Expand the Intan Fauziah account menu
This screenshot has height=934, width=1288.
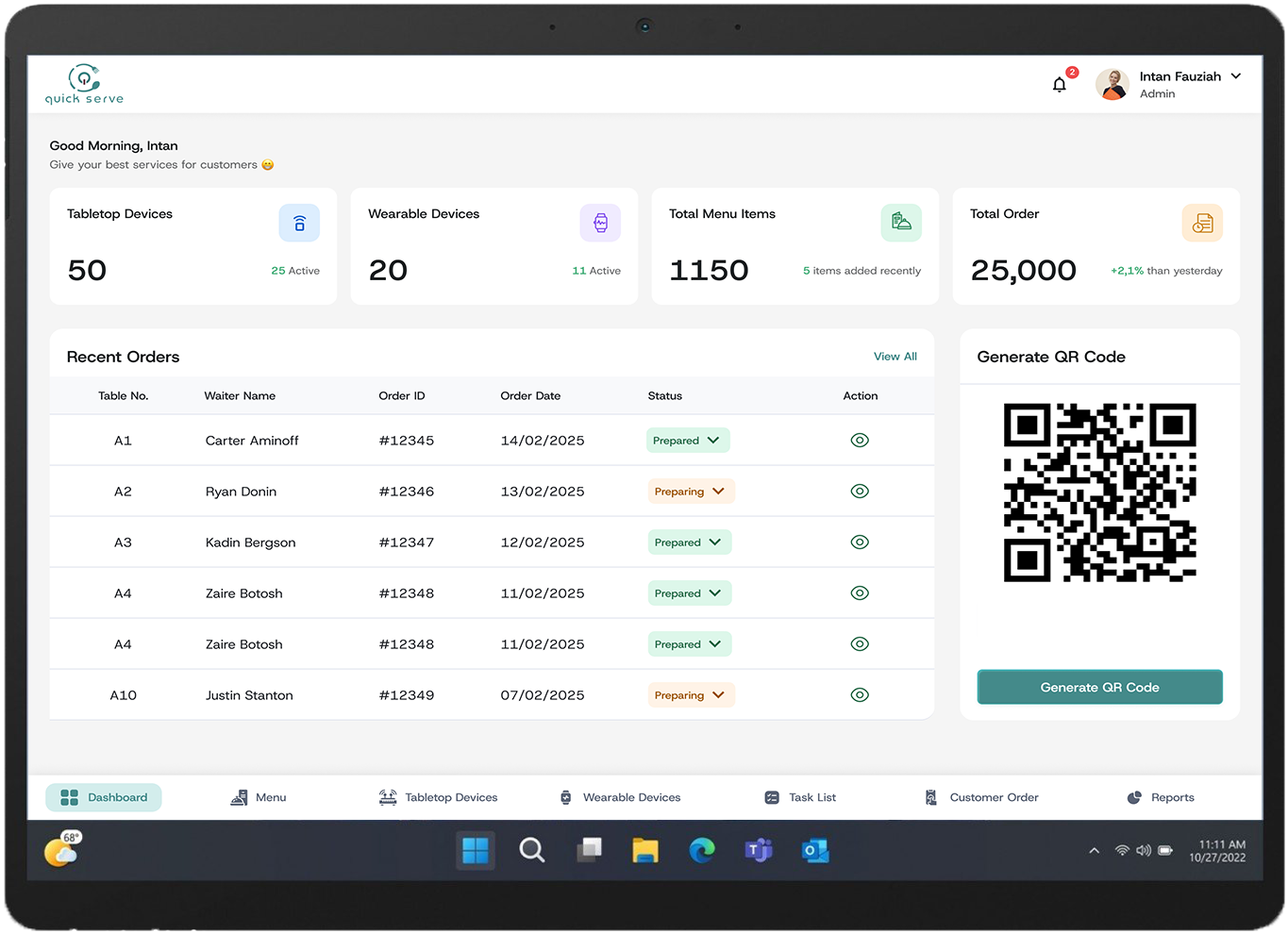(x=1235, y=76)
